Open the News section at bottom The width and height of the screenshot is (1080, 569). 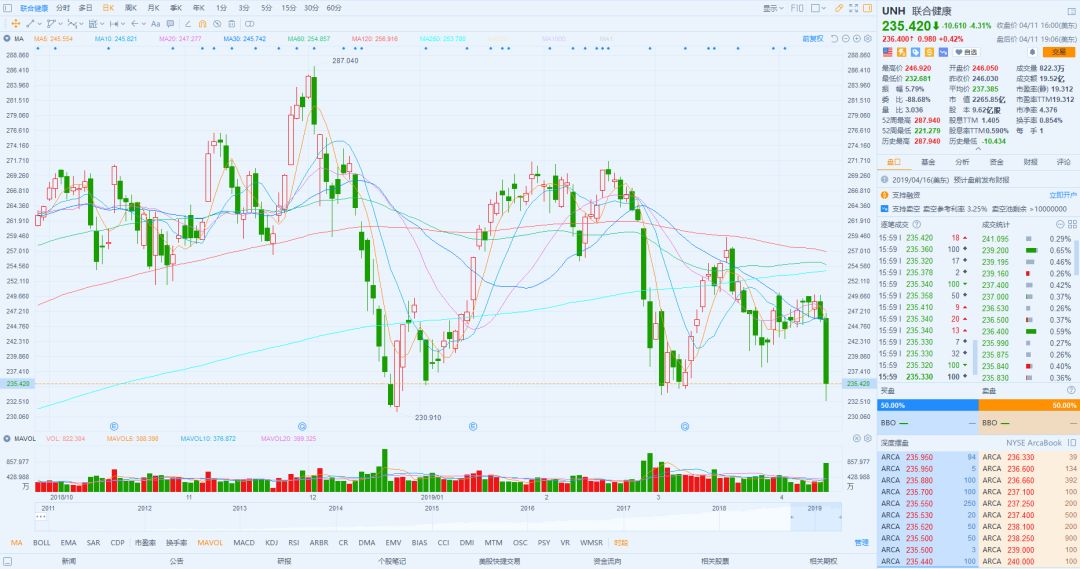(x=69, y=561)
